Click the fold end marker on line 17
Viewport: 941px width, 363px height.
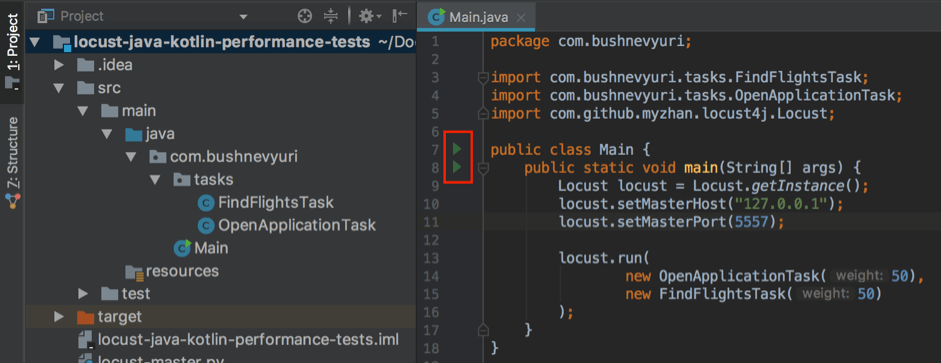[x=483, y=329]
